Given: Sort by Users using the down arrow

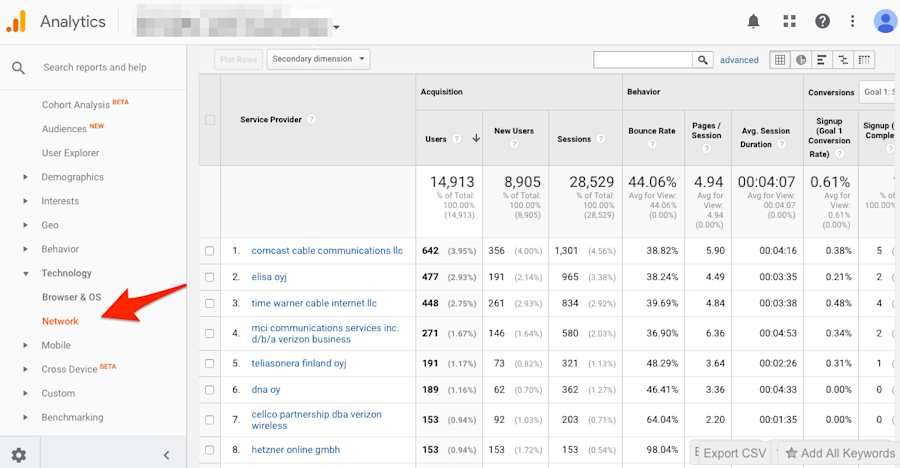Looking at the screenshot, I should click(476, 138).
